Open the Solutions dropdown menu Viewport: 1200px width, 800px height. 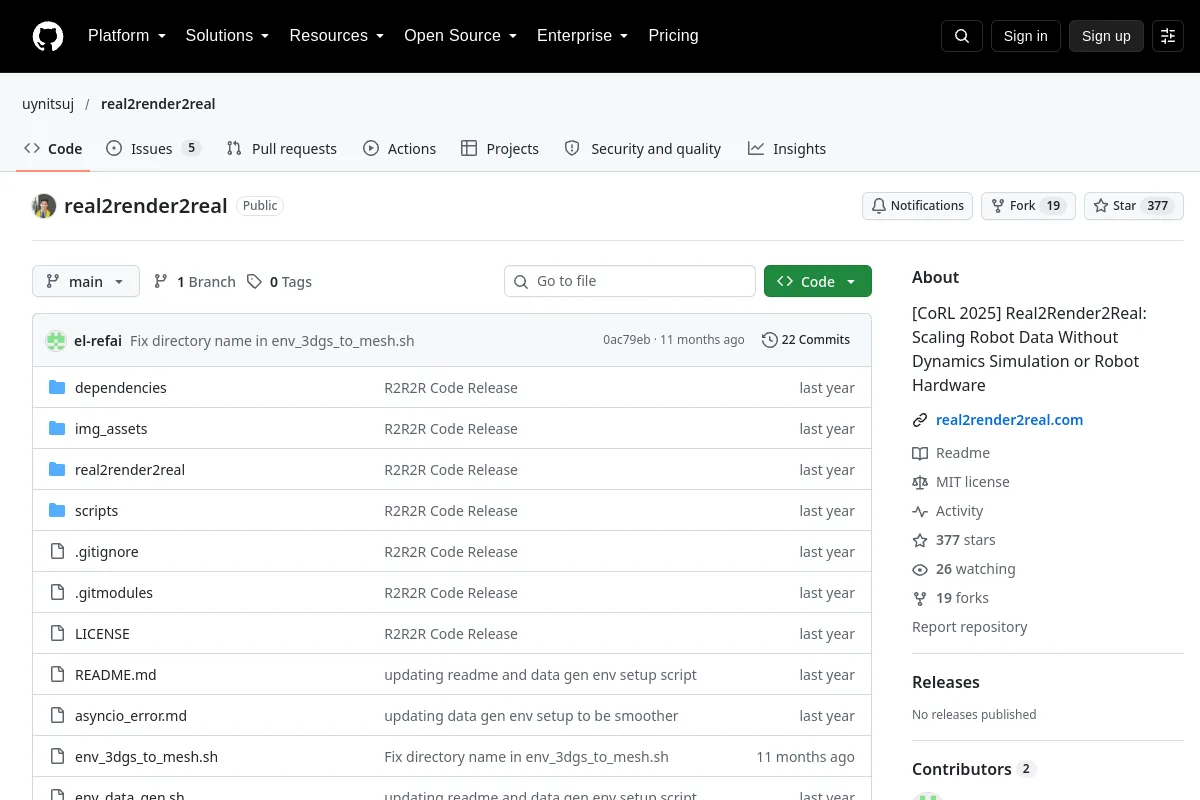click(x=227, y=36)
